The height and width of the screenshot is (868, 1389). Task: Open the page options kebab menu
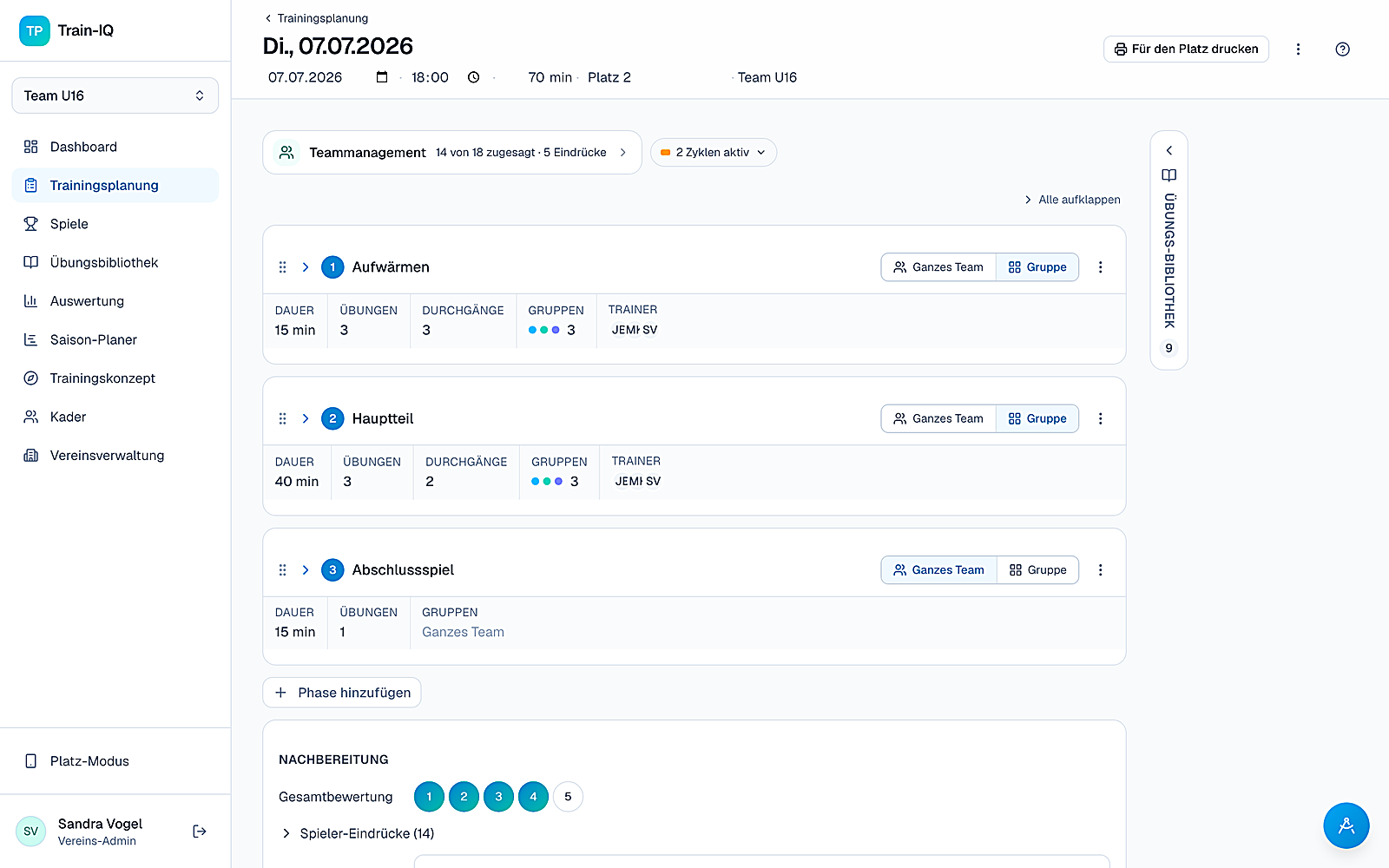click(1298, 49)
